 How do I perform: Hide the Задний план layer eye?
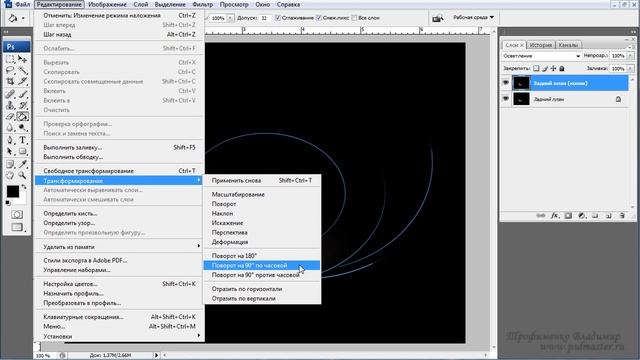point(506,99)
